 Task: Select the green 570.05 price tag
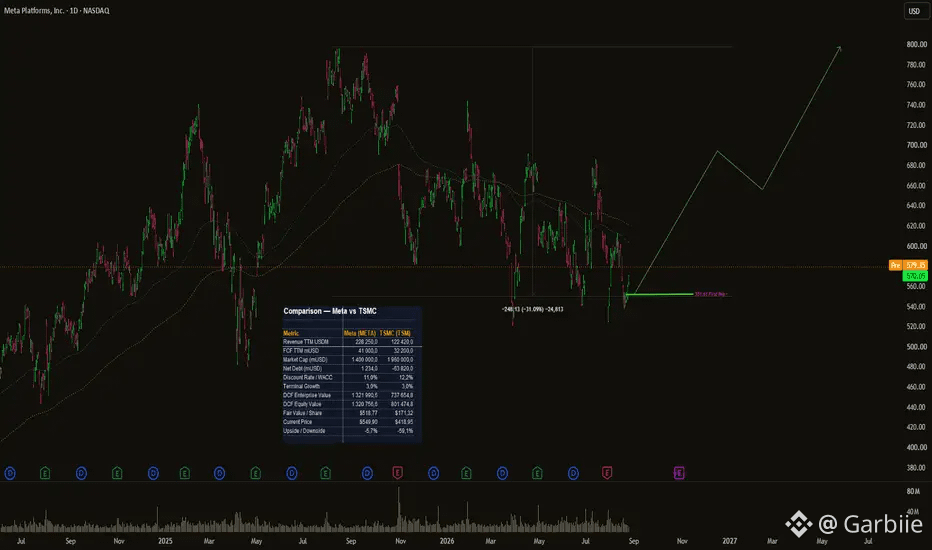pos(915,276)
